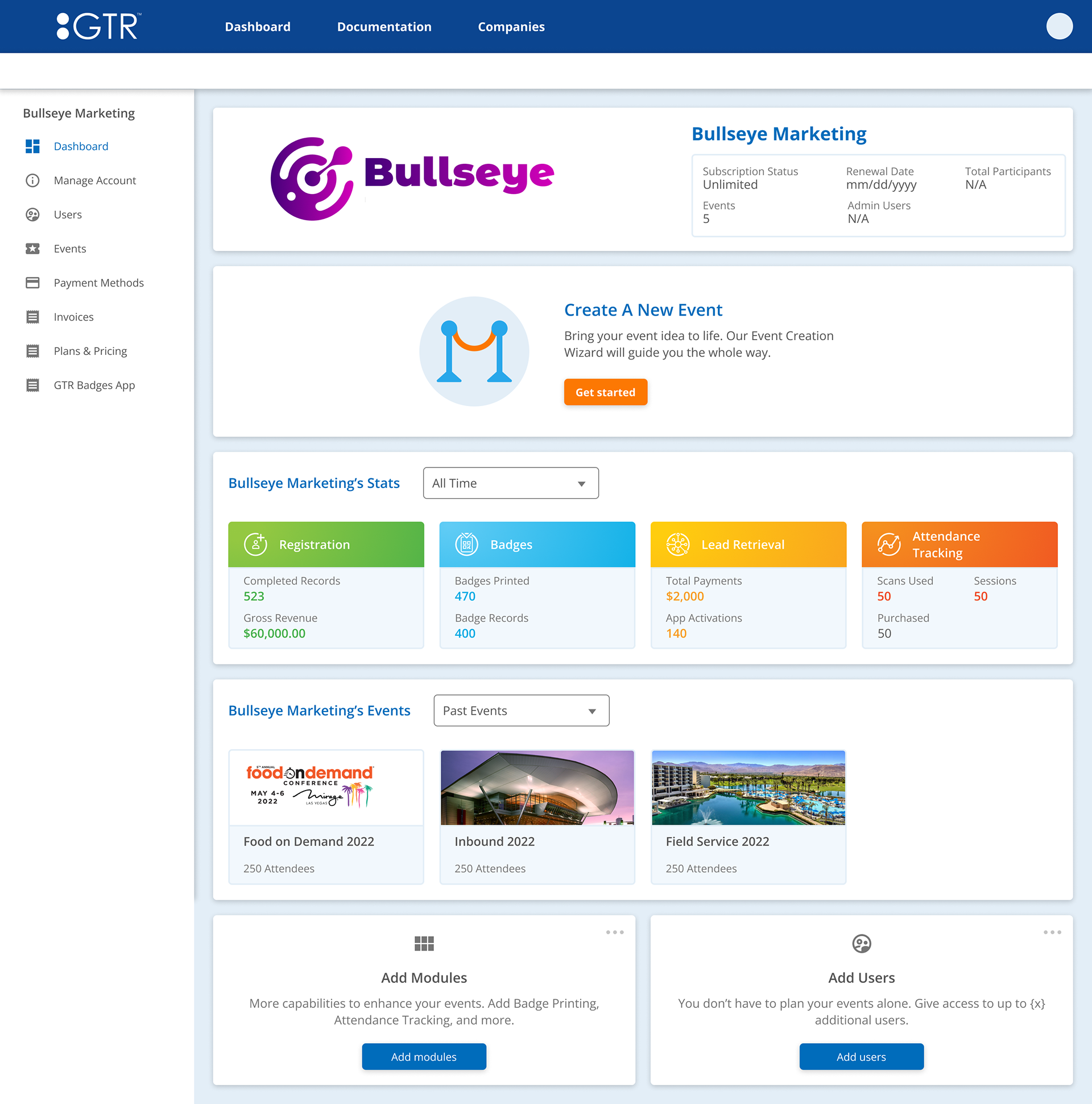The image size is (1092, 1104).
Task: Click the Payment Methods card icon
Action: pos(32,283)
